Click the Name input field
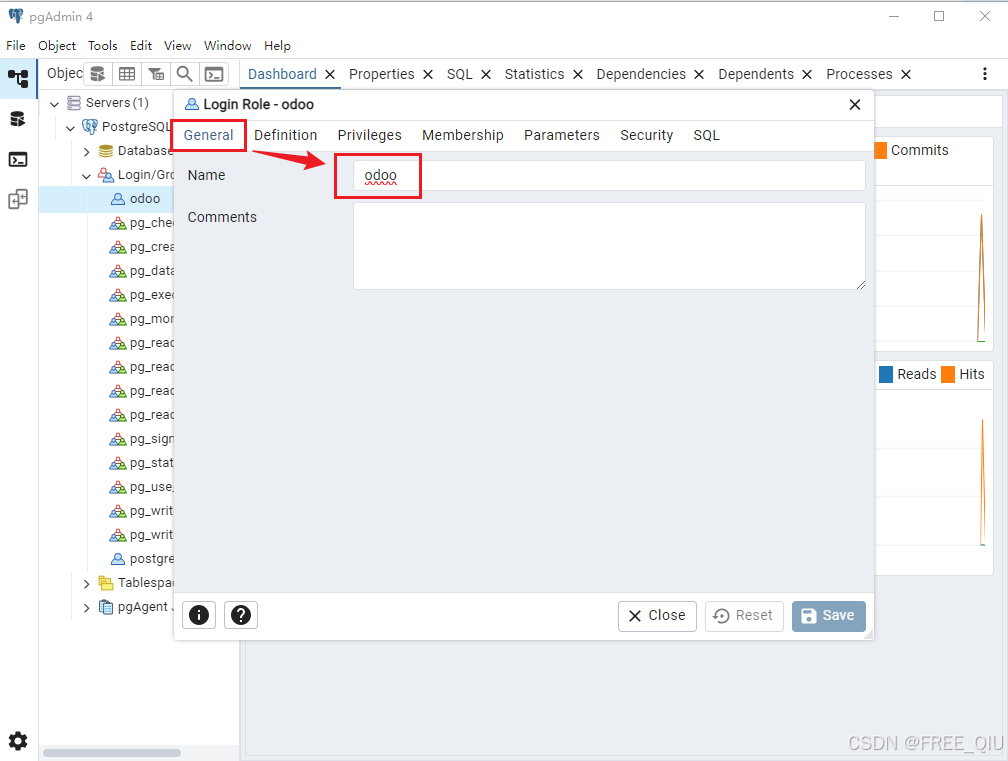 pos(609,175)
